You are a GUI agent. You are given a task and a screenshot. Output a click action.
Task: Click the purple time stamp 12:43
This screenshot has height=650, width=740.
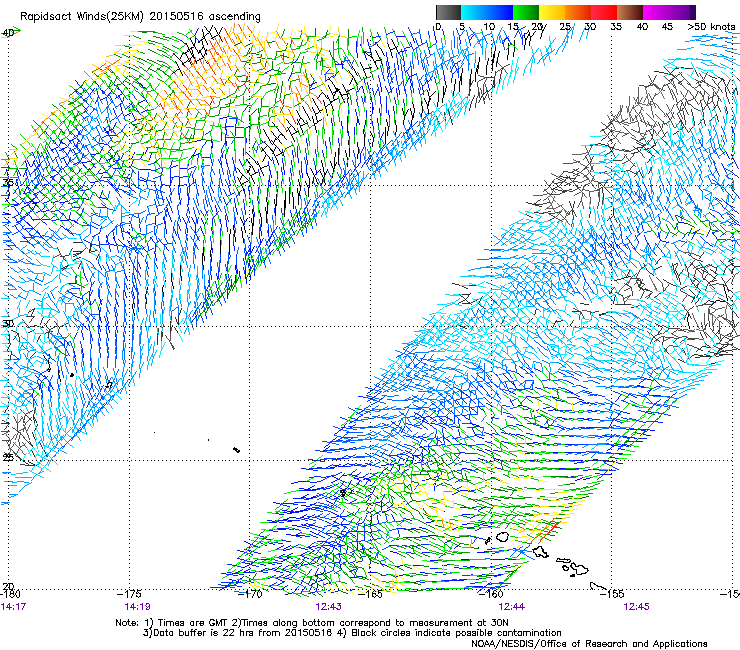(x=328, y=607)
